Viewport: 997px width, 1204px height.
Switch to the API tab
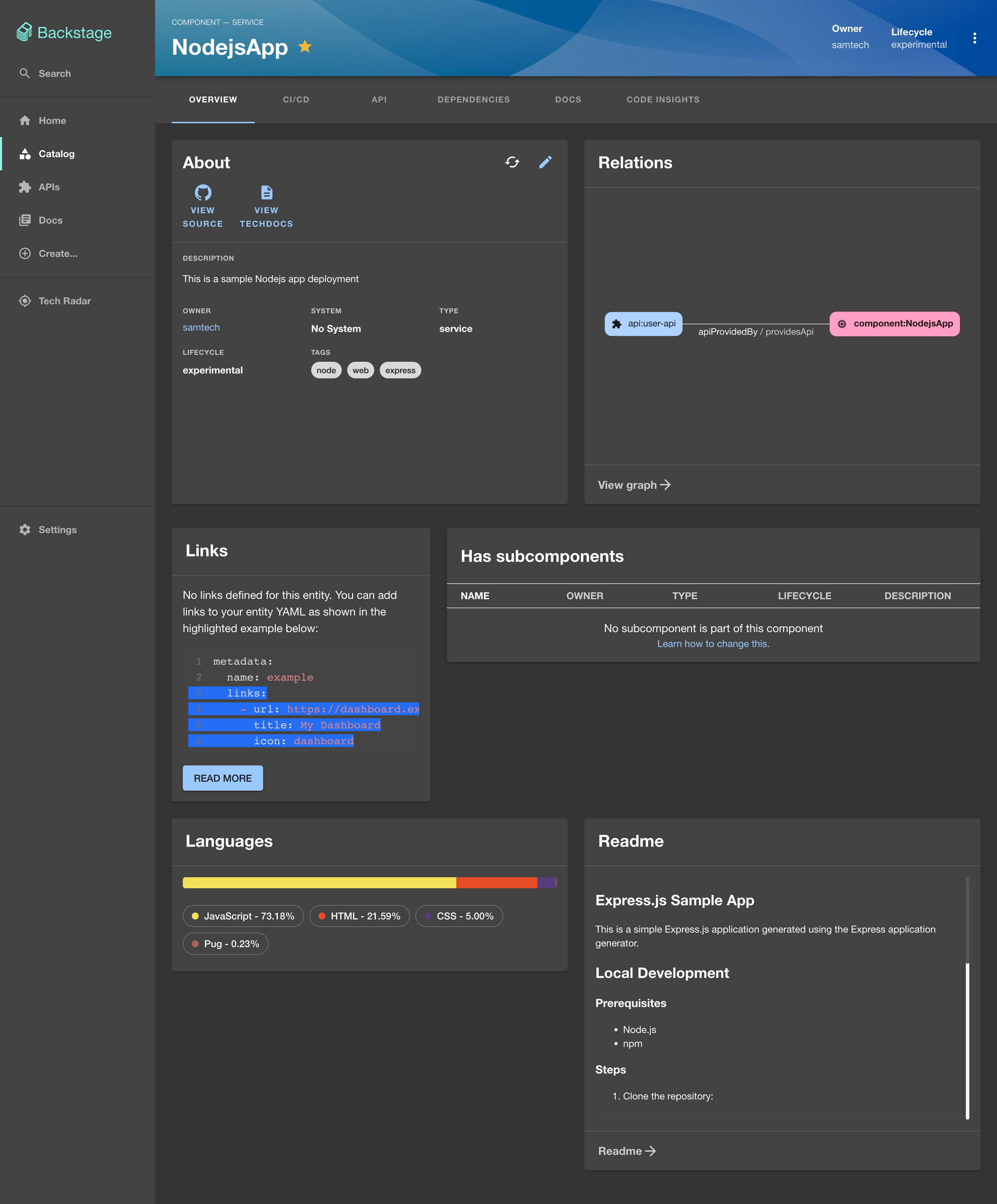coord(379,100)
